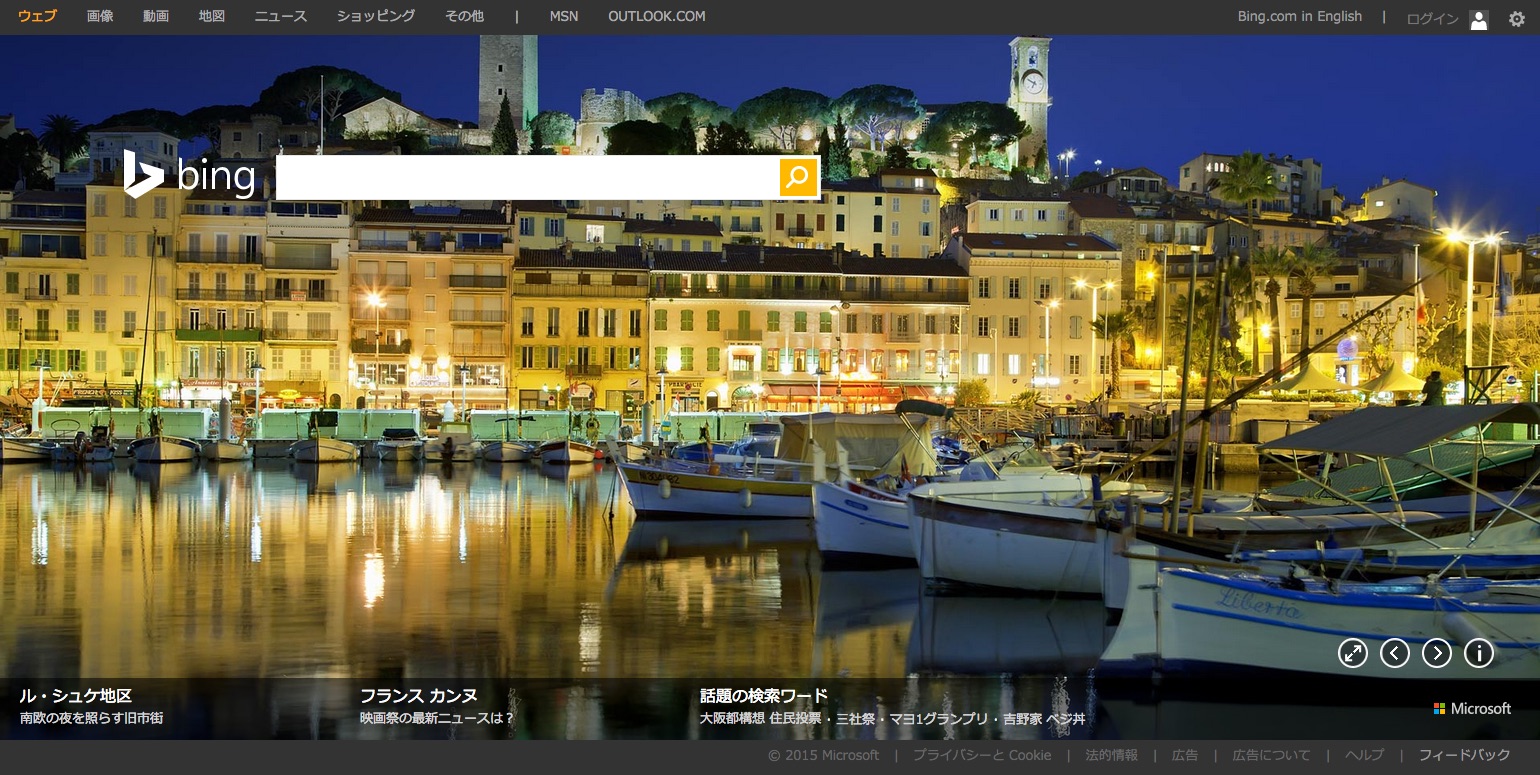The height and width of the screenshot is (775, 1540).
Task: Click inside the Bing search box
Action: pos(527,178)
